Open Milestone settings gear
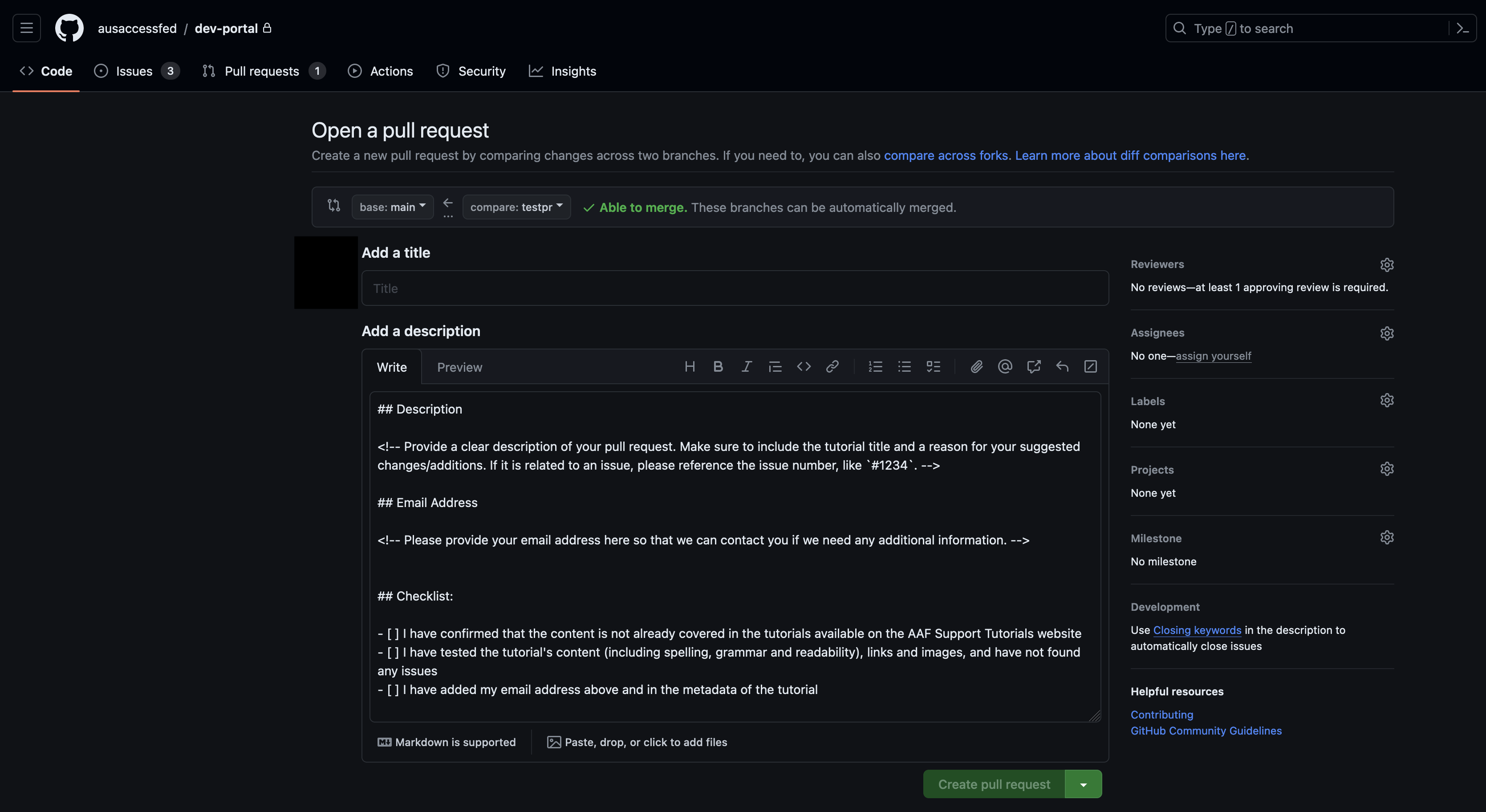This screenshot has width=1486, height=812. click(x=1387, y=537)
